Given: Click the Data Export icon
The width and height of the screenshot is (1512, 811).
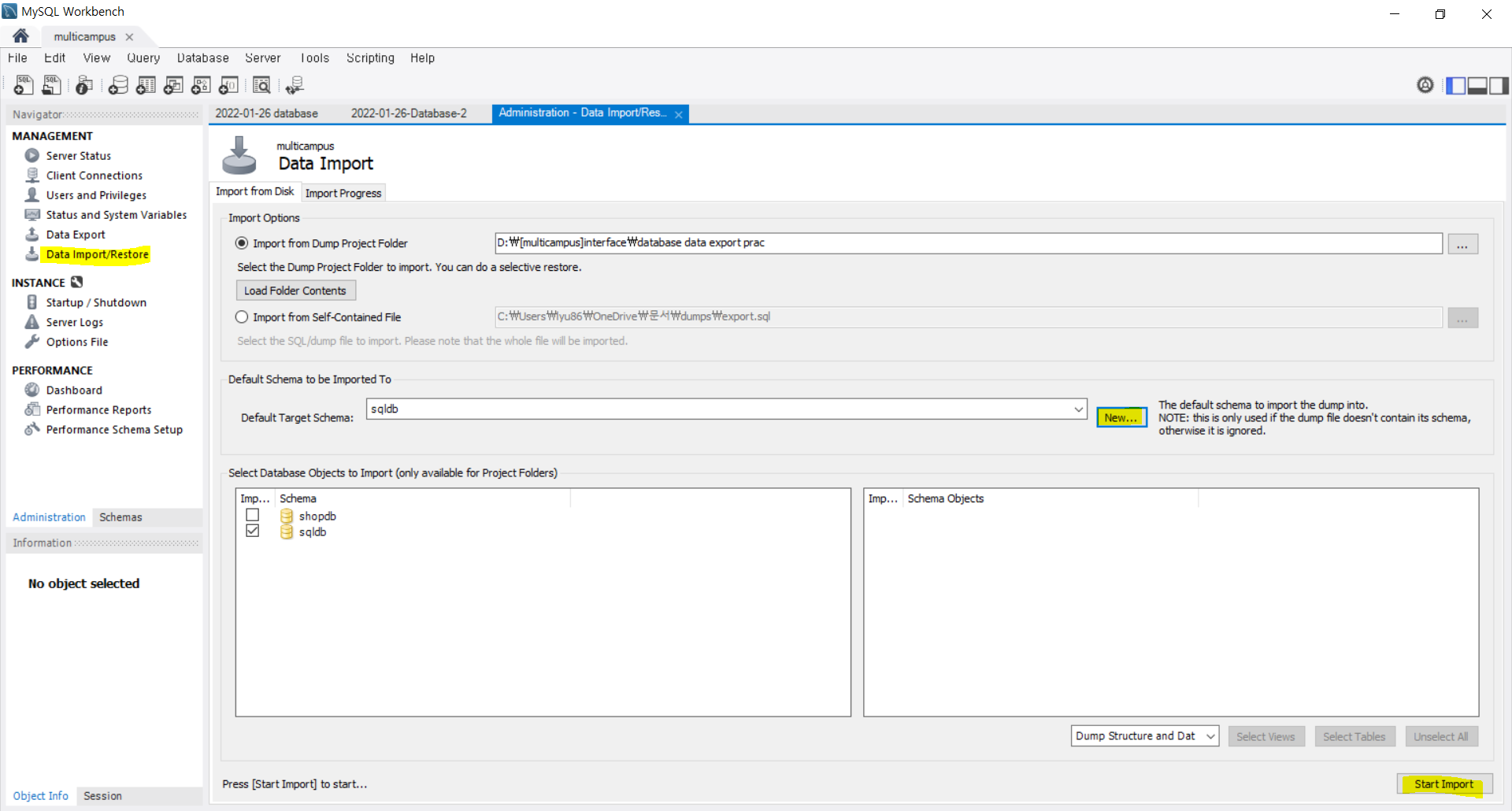Looking at the screenshot, I should pyautogui.click(x=32, y=234).
